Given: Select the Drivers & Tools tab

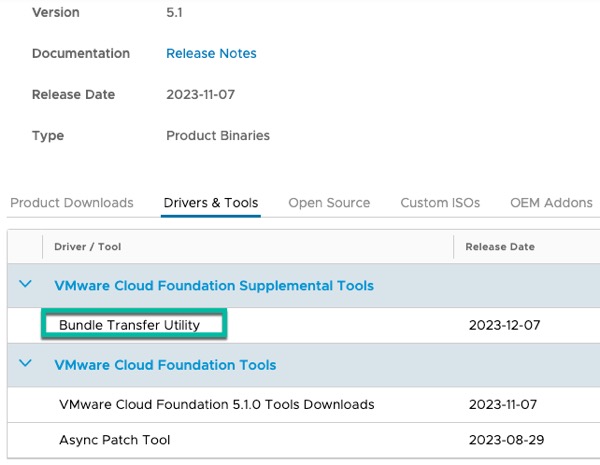Looking at the screenshot, I should (x=211, y=203).
